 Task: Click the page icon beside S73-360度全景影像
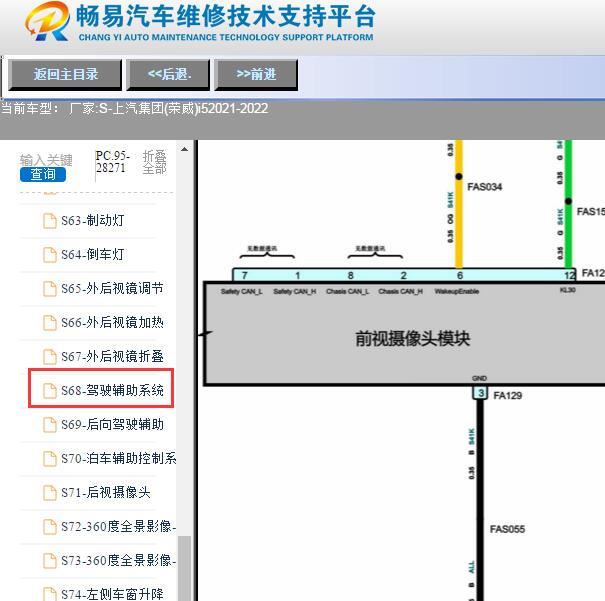(49, 560)
